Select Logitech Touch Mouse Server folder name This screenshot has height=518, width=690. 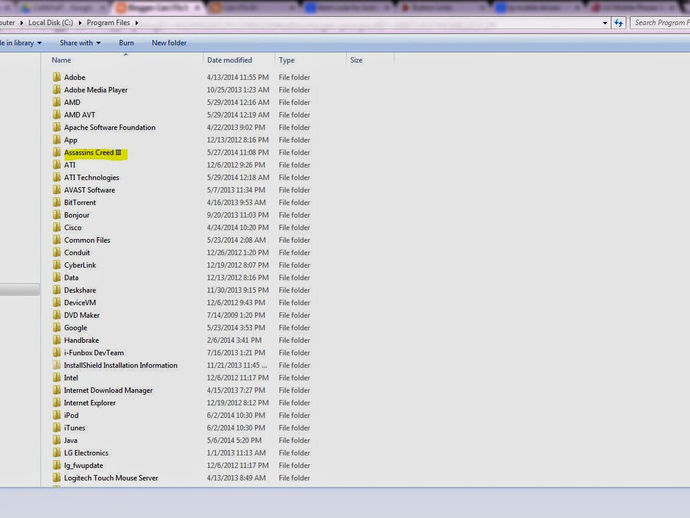tap(111, 478)
